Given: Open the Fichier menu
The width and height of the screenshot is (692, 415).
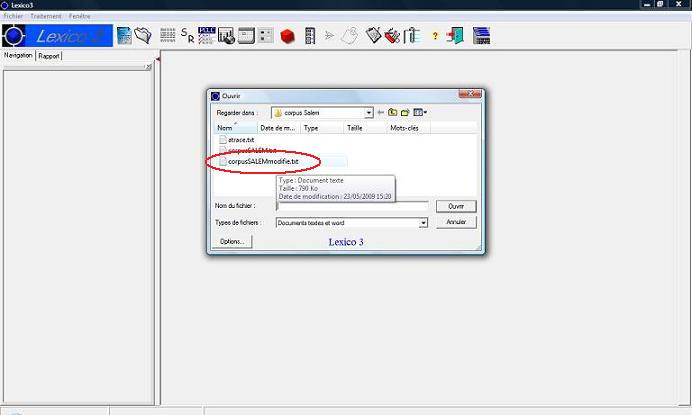Looking at the screenshot, I should coord(13,17).
